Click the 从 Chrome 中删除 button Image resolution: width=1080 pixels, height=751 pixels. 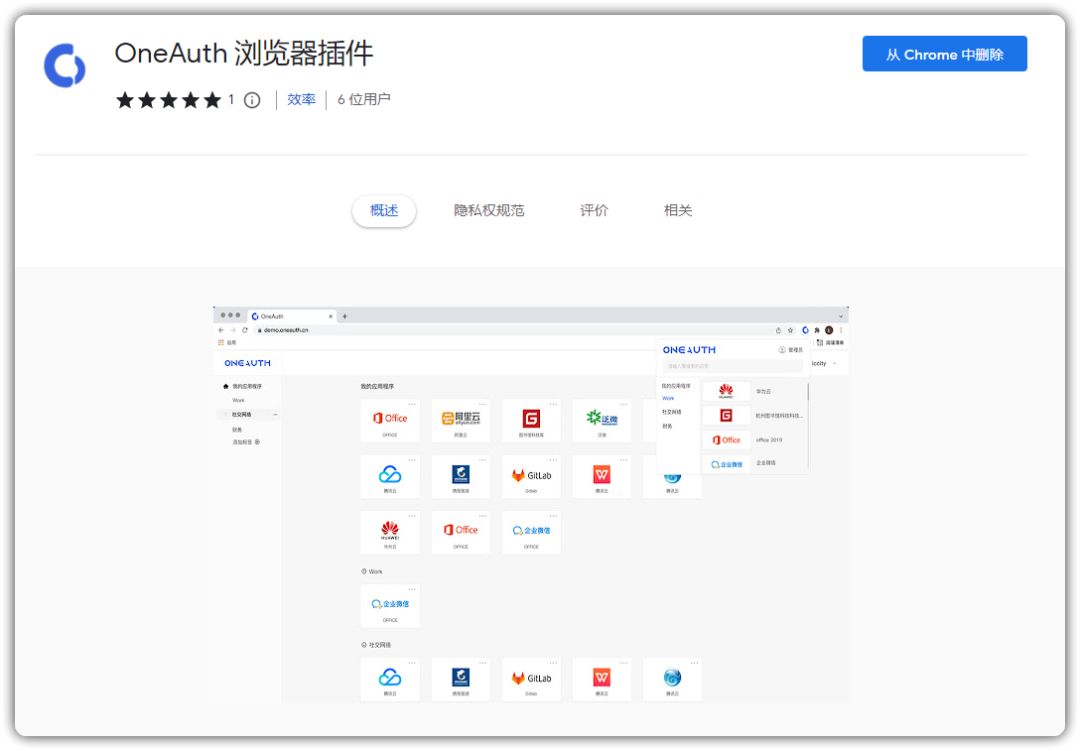(x=944, y=54)
